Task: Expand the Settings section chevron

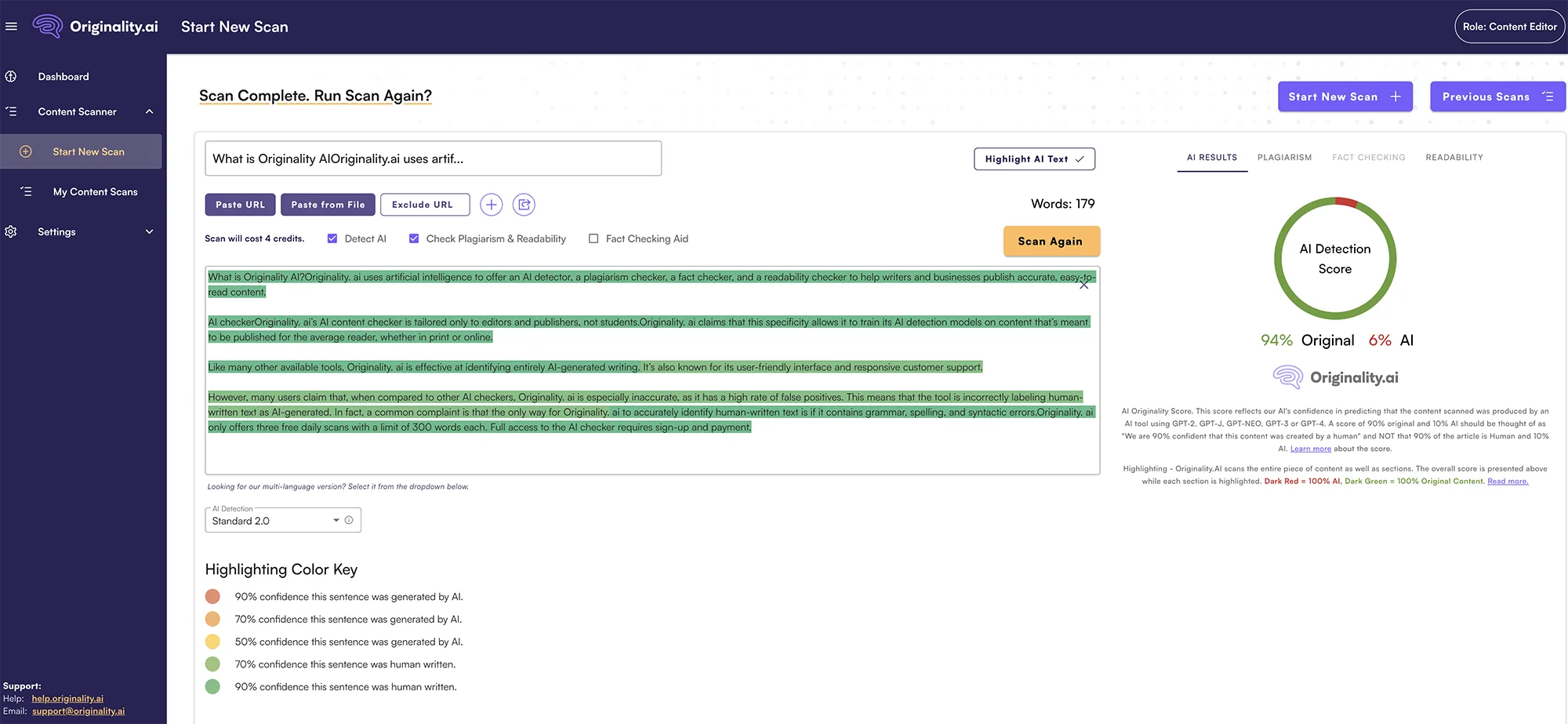Action: 149,231
